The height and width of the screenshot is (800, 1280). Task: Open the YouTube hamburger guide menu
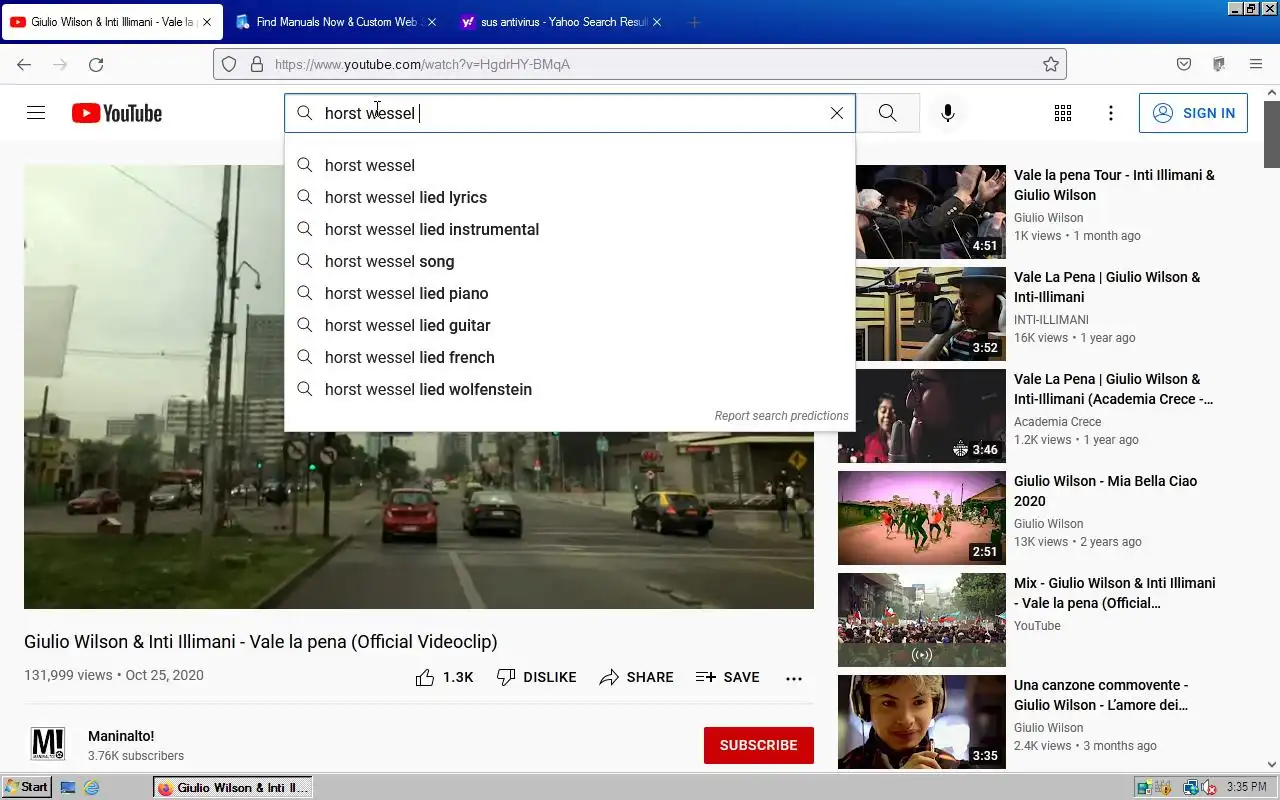point(36,113)
